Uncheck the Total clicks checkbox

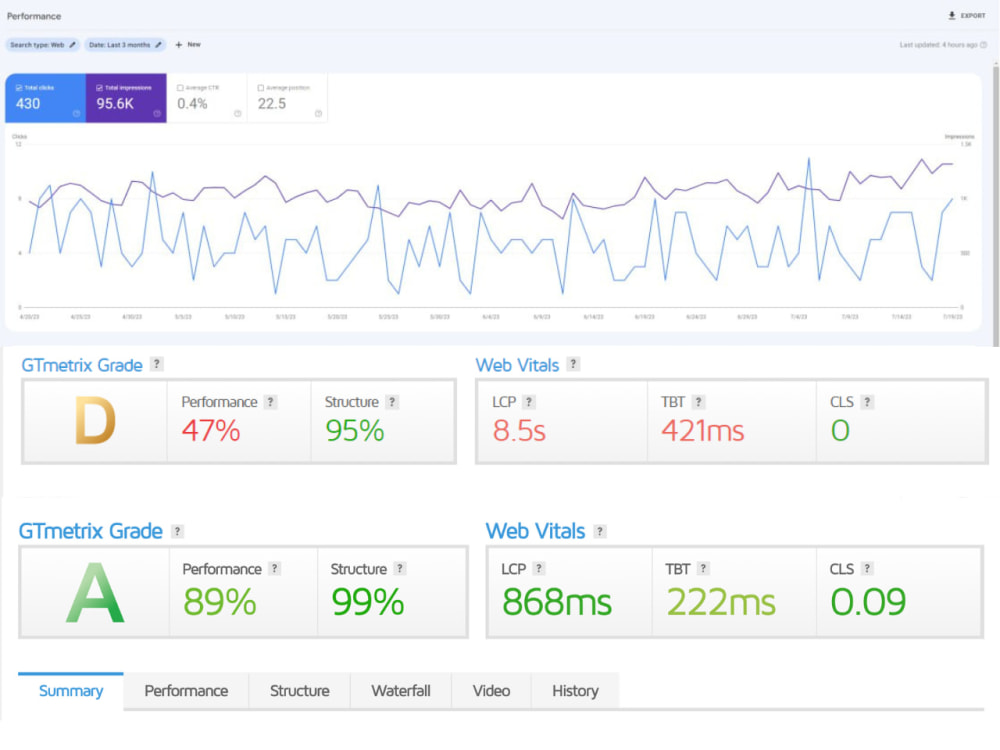[x=18, y=88]
